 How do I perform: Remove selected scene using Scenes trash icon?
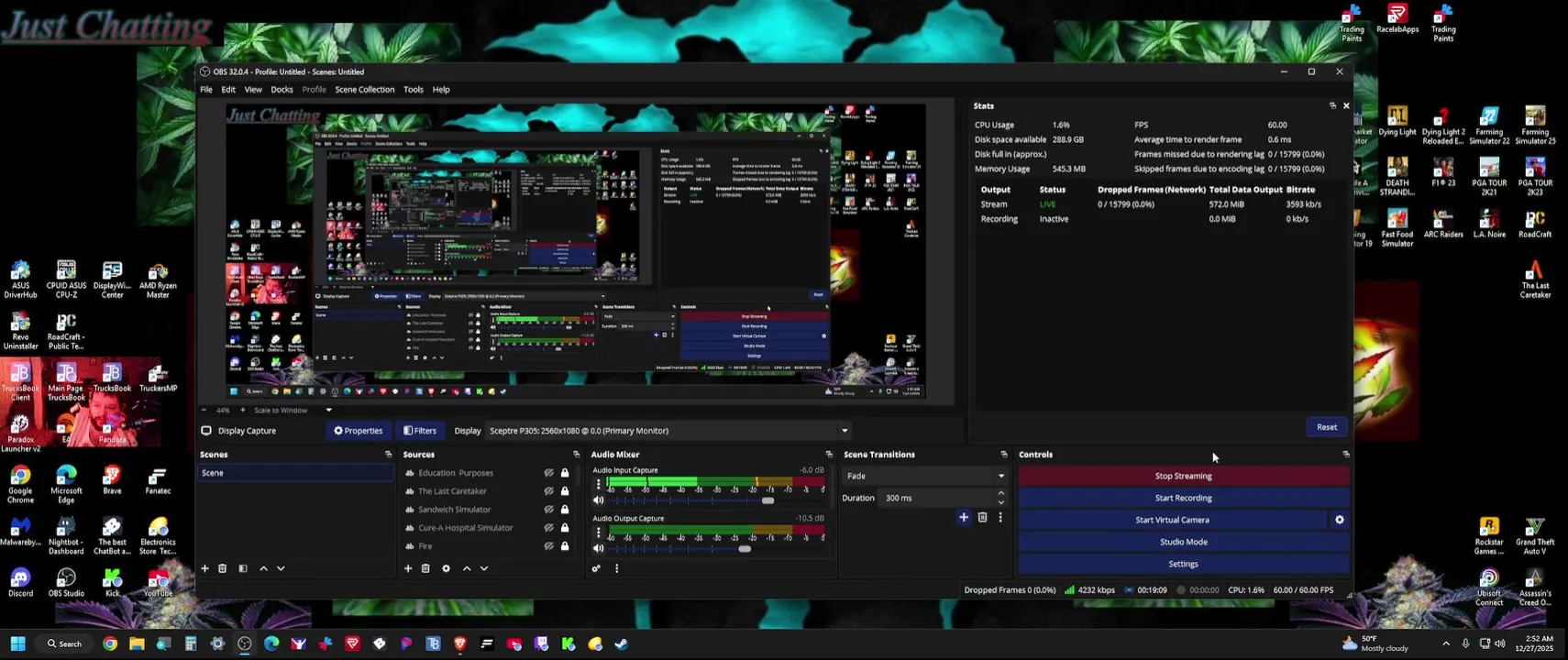tap(222, 568)
